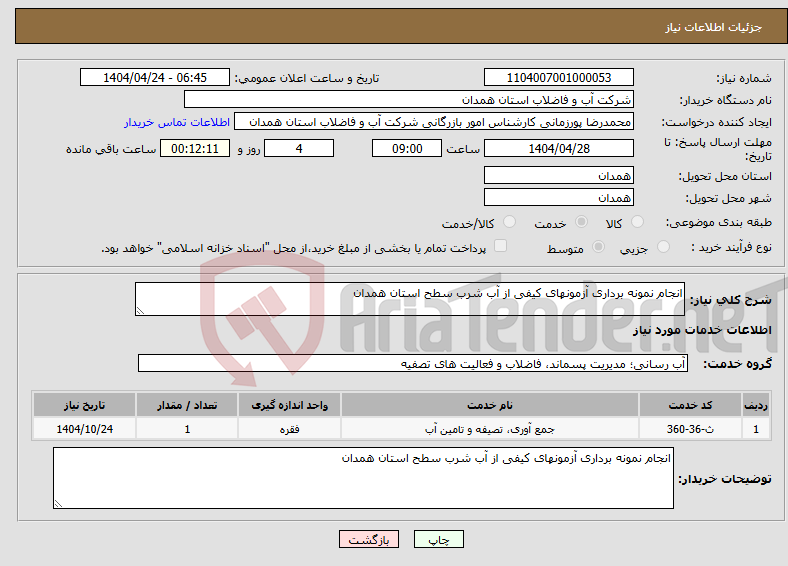Click the deadline date field 1404/04/28

coord(558,148)
